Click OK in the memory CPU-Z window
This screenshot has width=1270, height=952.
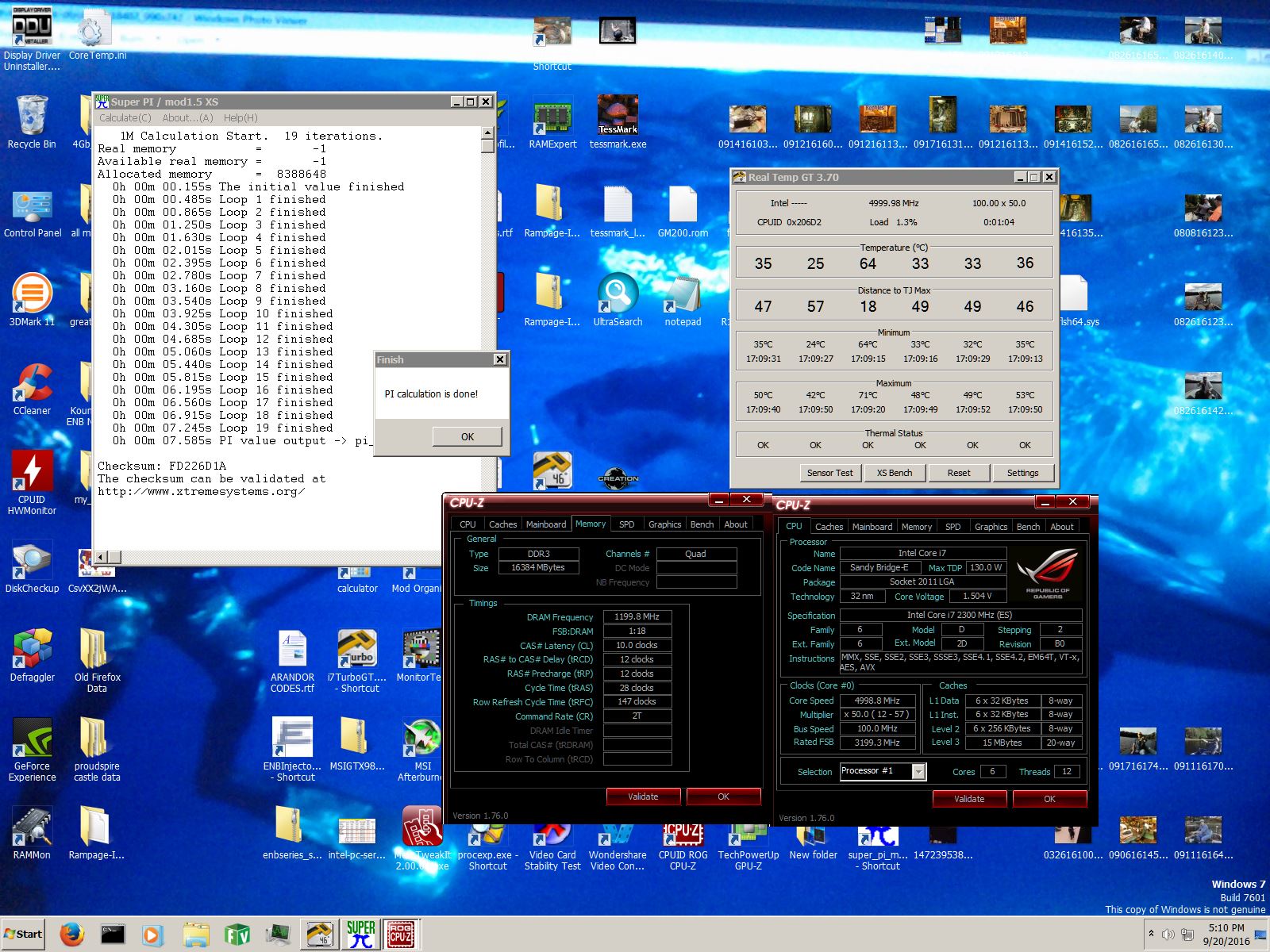(x=723, y=797)
